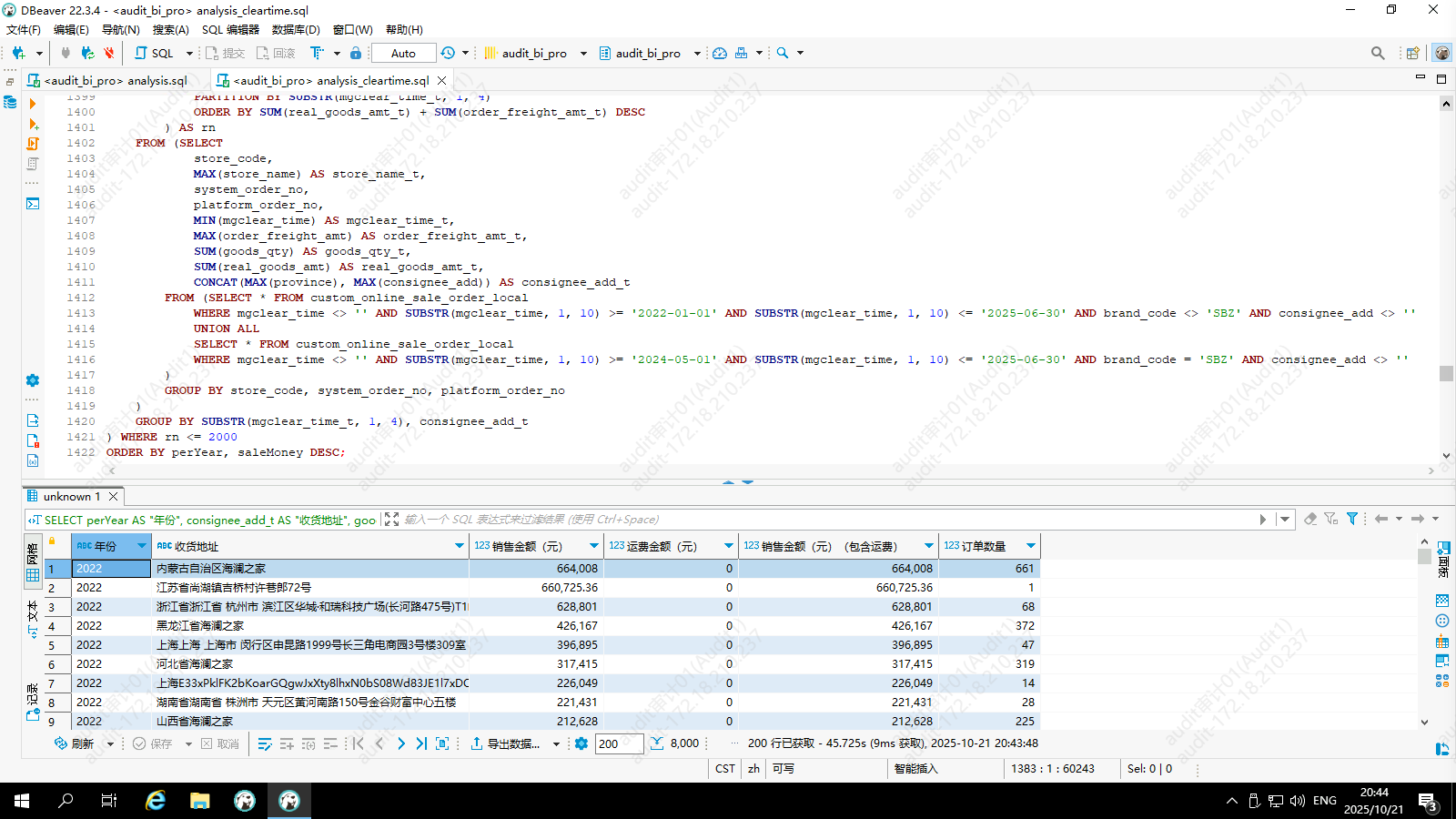The width and height of the screenshot is (1456, 819).
Task: Click the disconnect red plug icon
Action: [108, 53]
